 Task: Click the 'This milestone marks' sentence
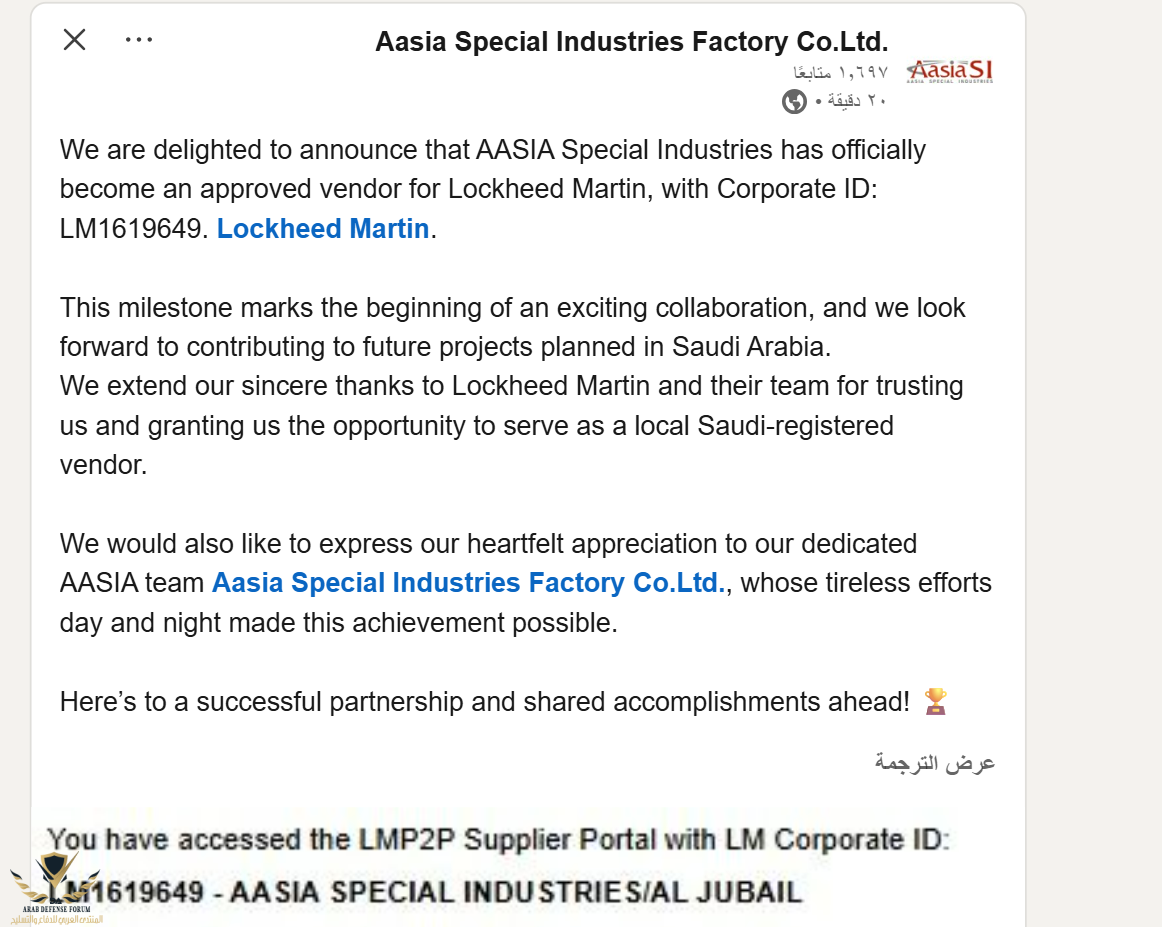(x=512, y=327)
